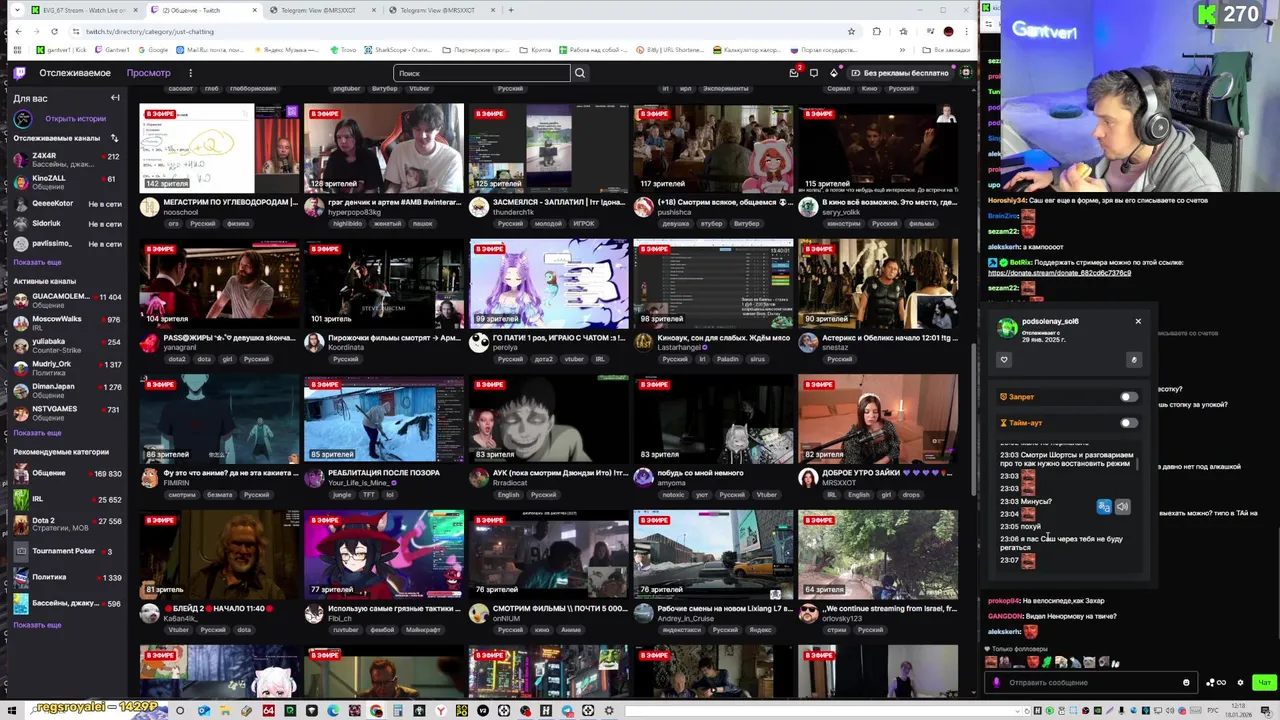This screenshot has width=1280, height=720.
Task: Open Z4X4R channel in the sidebar
Action: click(68, 159)
